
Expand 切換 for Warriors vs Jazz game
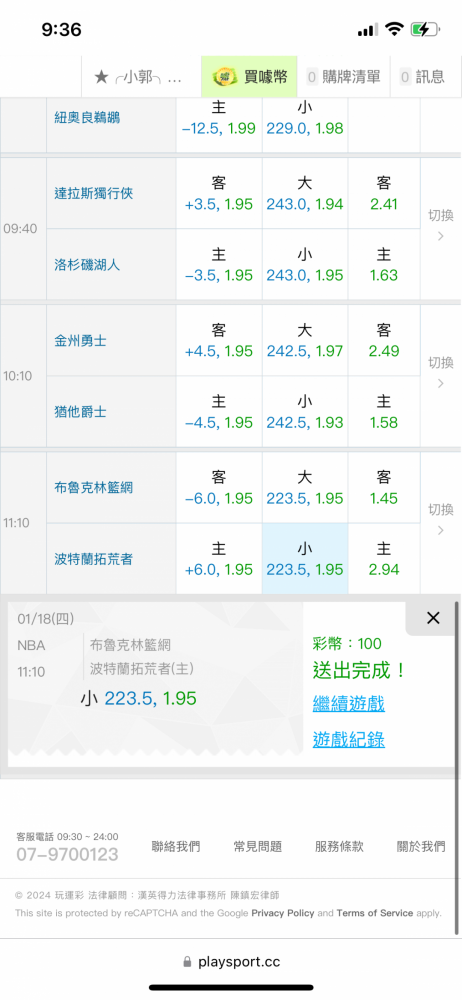pyautogui.click(x=440, y=374)
